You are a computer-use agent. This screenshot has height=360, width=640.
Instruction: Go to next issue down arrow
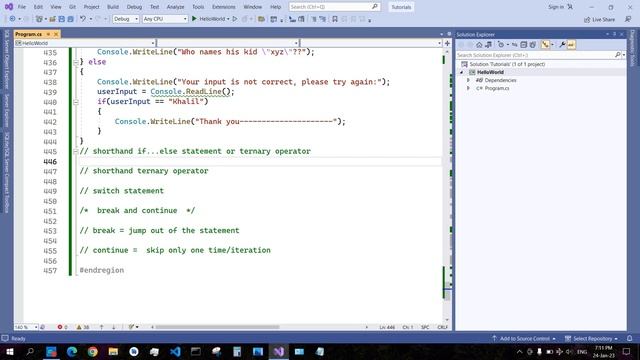pyautogui.click(x=113, y=327)
